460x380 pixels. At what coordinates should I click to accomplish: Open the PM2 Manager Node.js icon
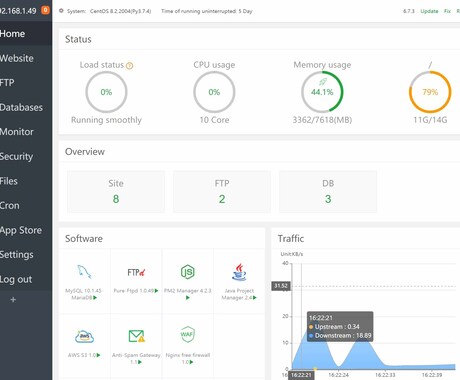[x=188, y=272]
